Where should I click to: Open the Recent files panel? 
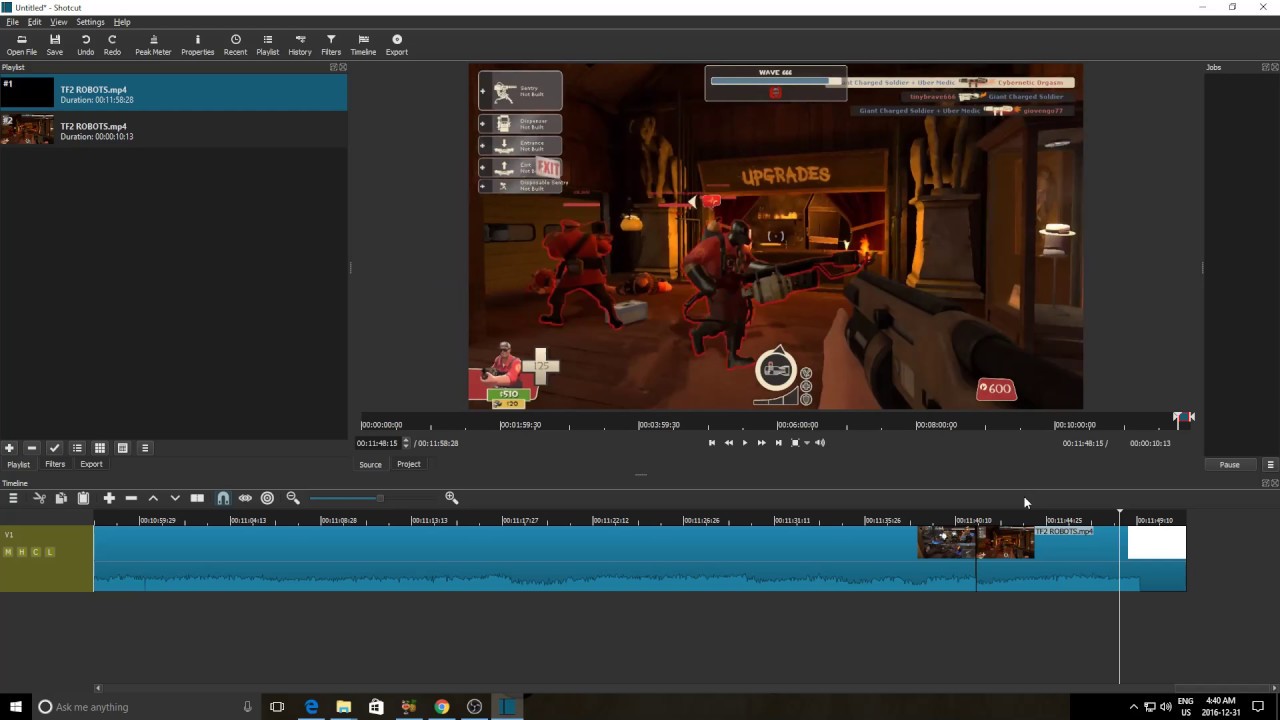click(x=235, y=45)
